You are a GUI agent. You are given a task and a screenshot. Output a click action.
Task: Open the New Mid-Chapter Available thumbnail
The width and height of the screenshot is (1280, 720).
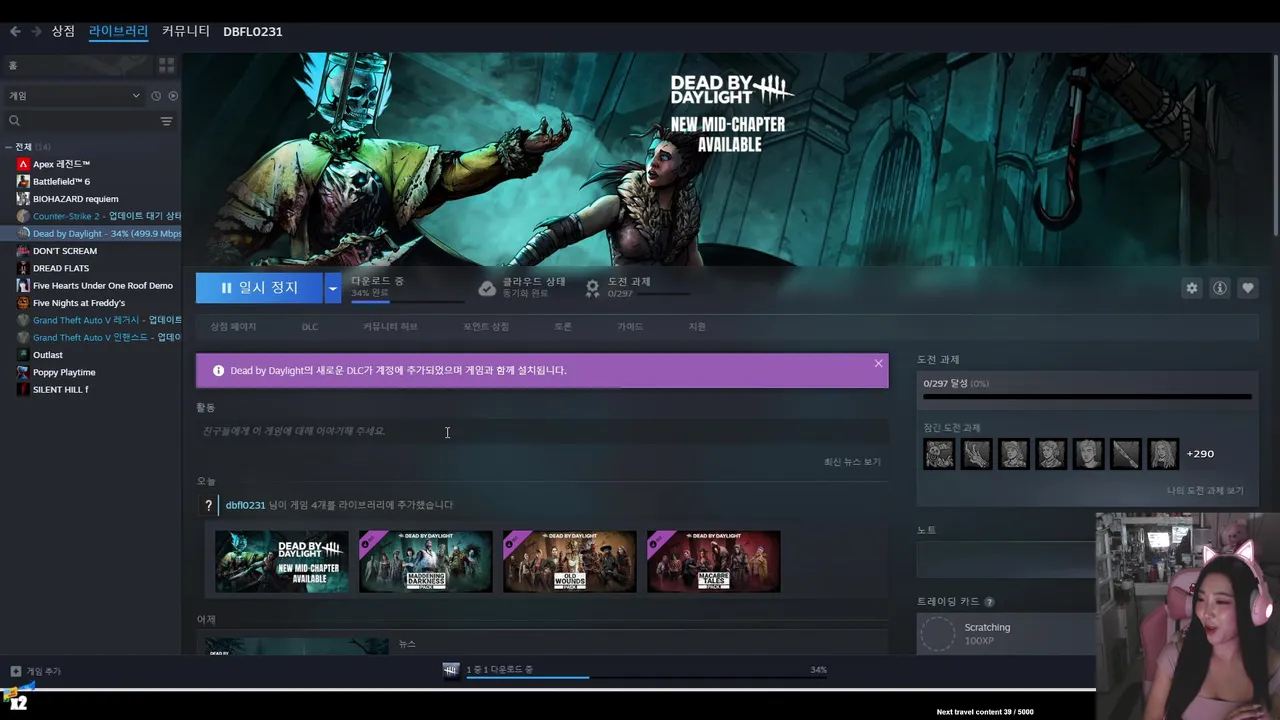point(282,562)
